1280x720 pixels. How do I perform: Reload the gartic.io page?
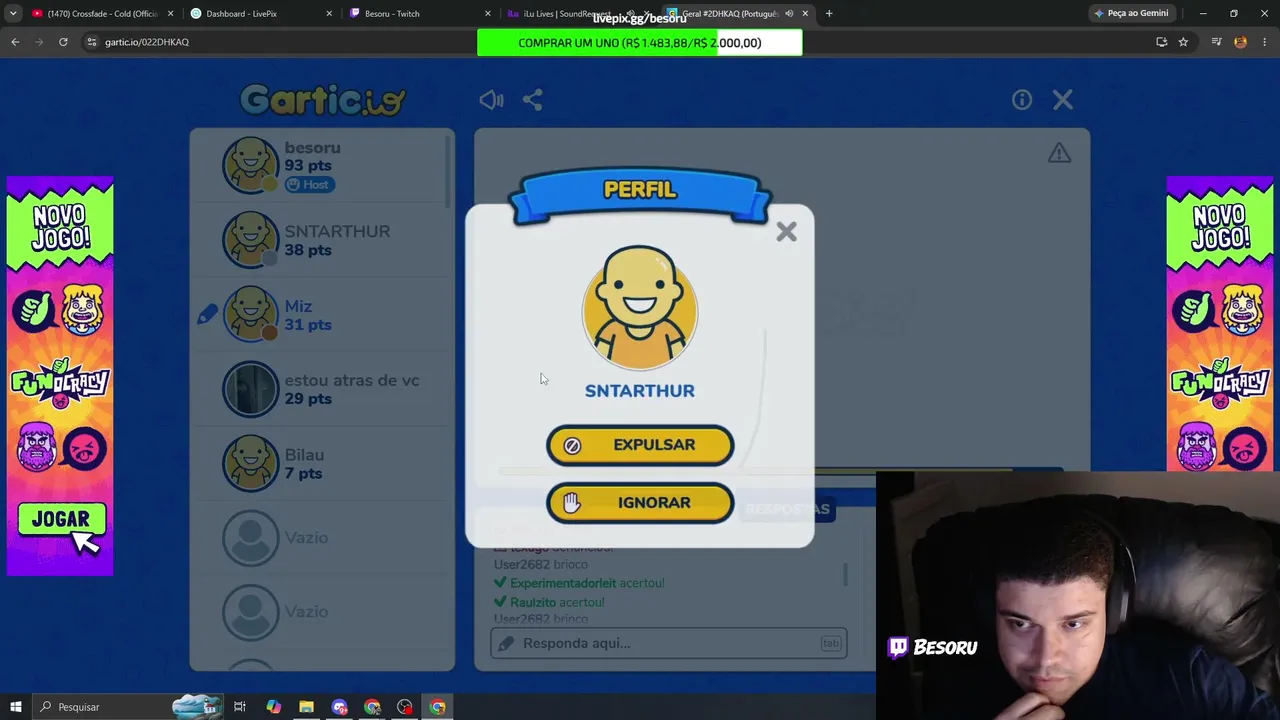coord(63,42)
